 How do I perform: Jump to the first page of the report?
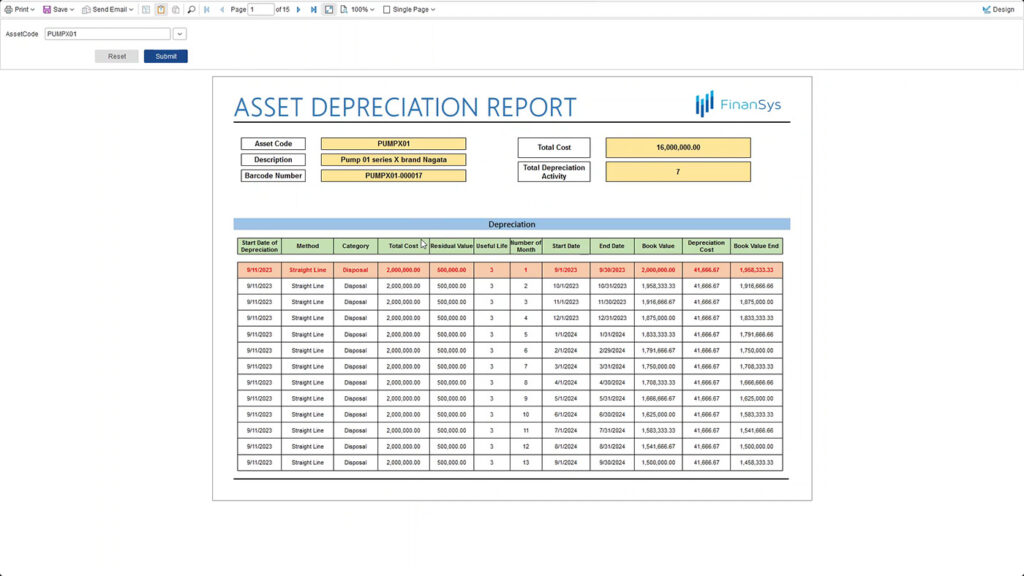pyautogui.click(x=206, y=9)
